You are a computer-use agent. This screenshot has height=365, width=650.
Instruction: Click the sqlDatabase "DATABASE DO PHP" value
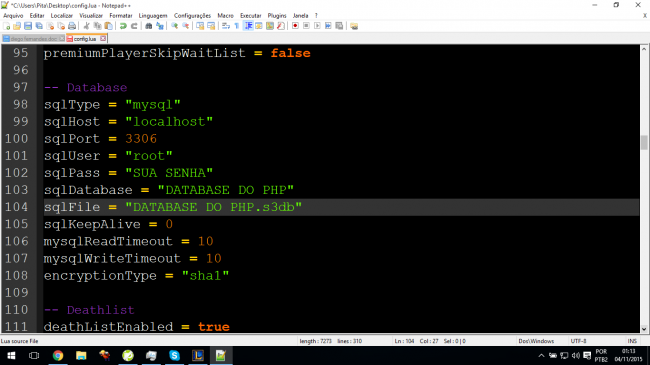click(x=226, y=190)
